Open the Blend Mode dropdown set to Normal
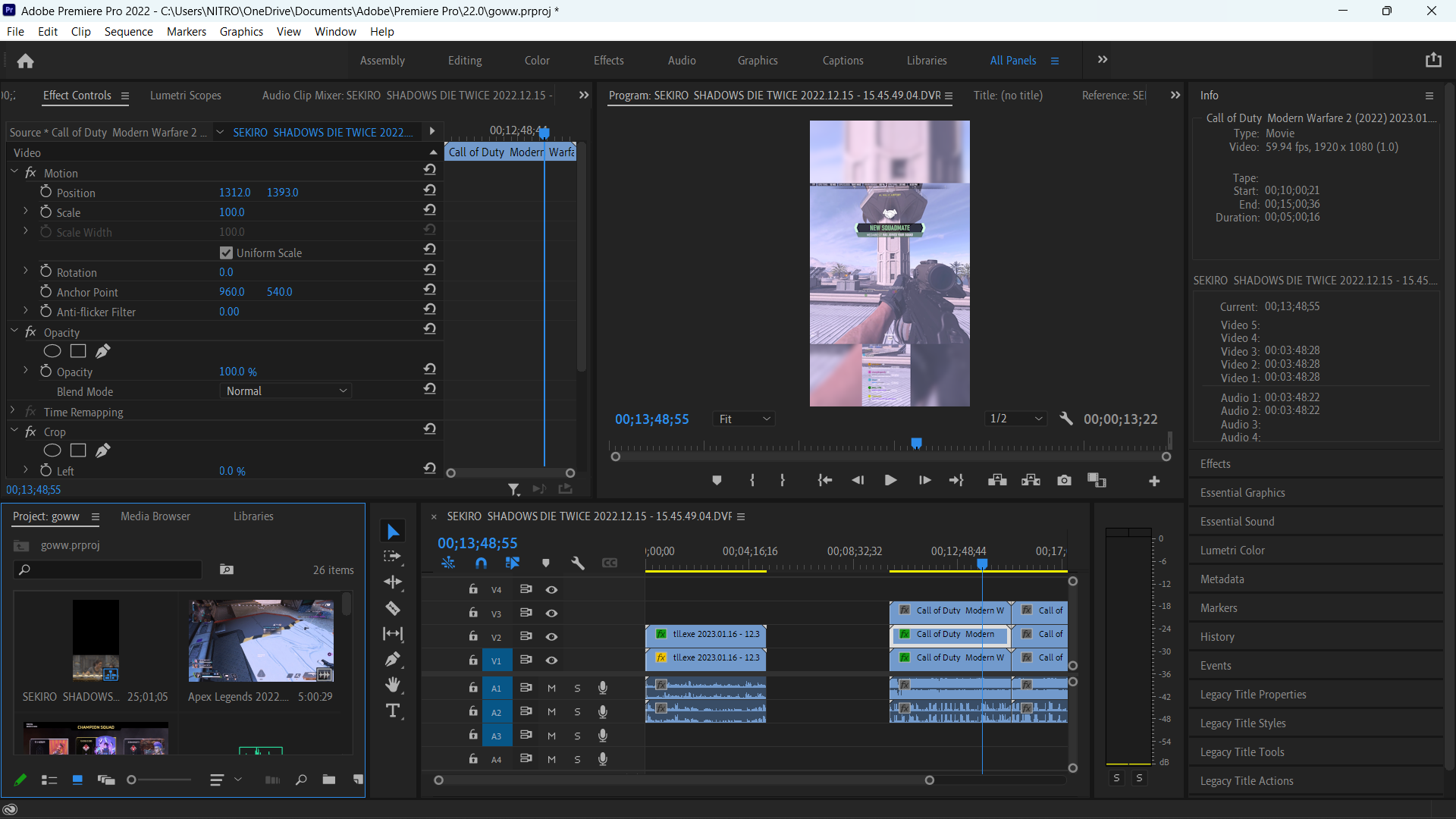1456x819 pixels. click(286, 391)
